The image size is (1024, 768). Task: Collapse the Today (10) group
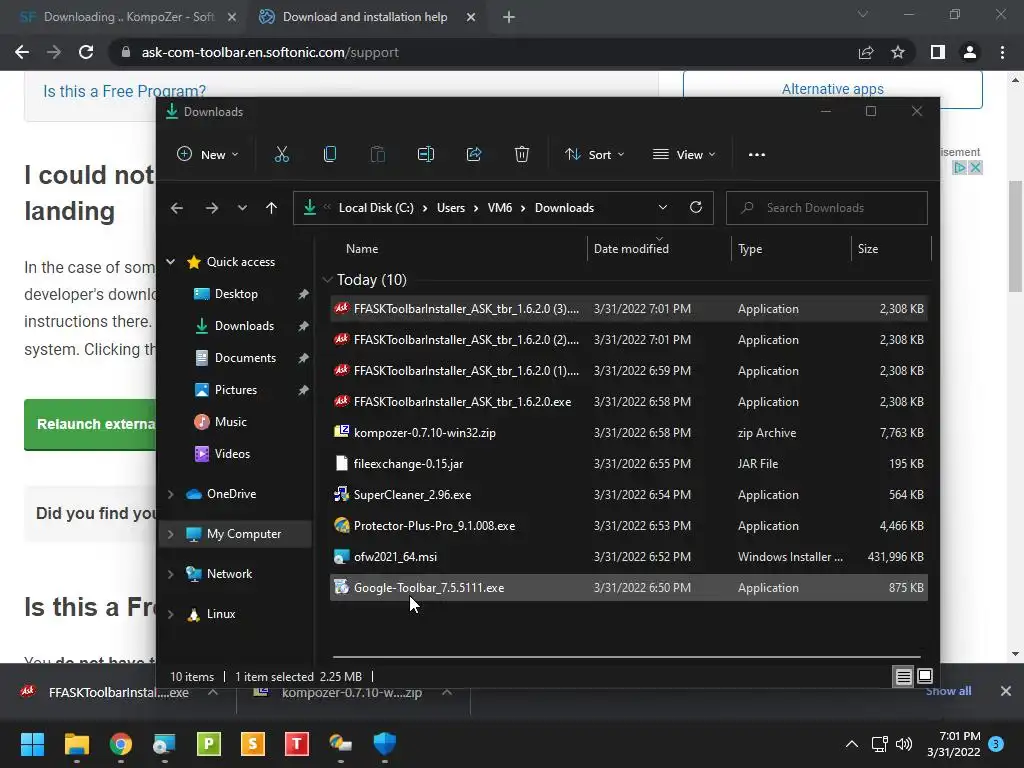327,280
